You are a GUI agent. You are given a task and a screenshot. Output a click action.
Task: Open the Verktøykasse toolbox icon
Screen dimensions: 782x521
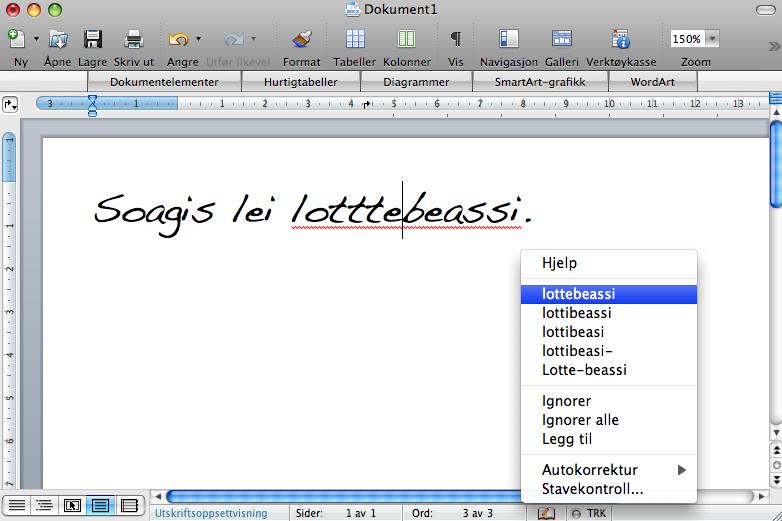621,39
